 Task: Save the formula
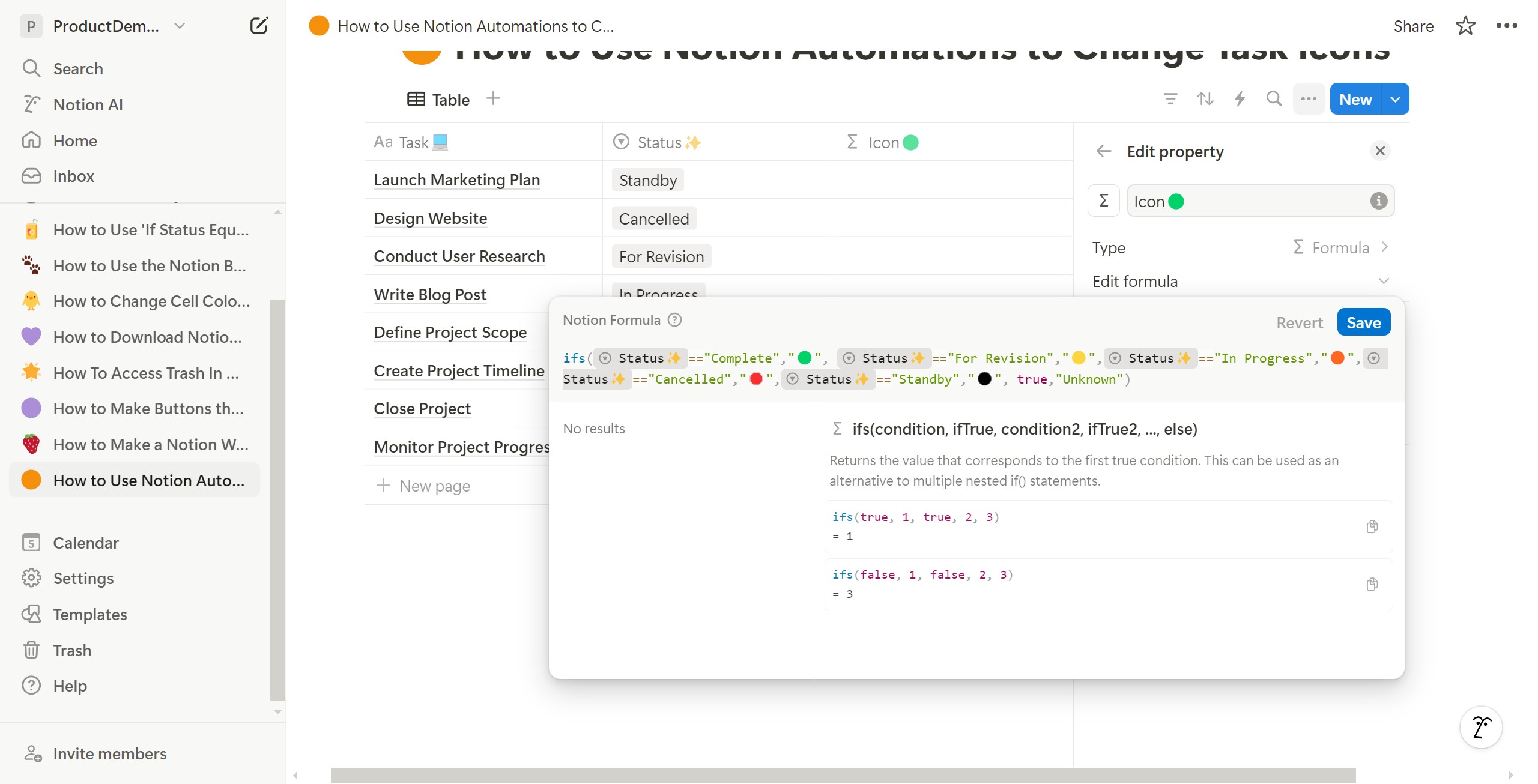point(1364,323)
